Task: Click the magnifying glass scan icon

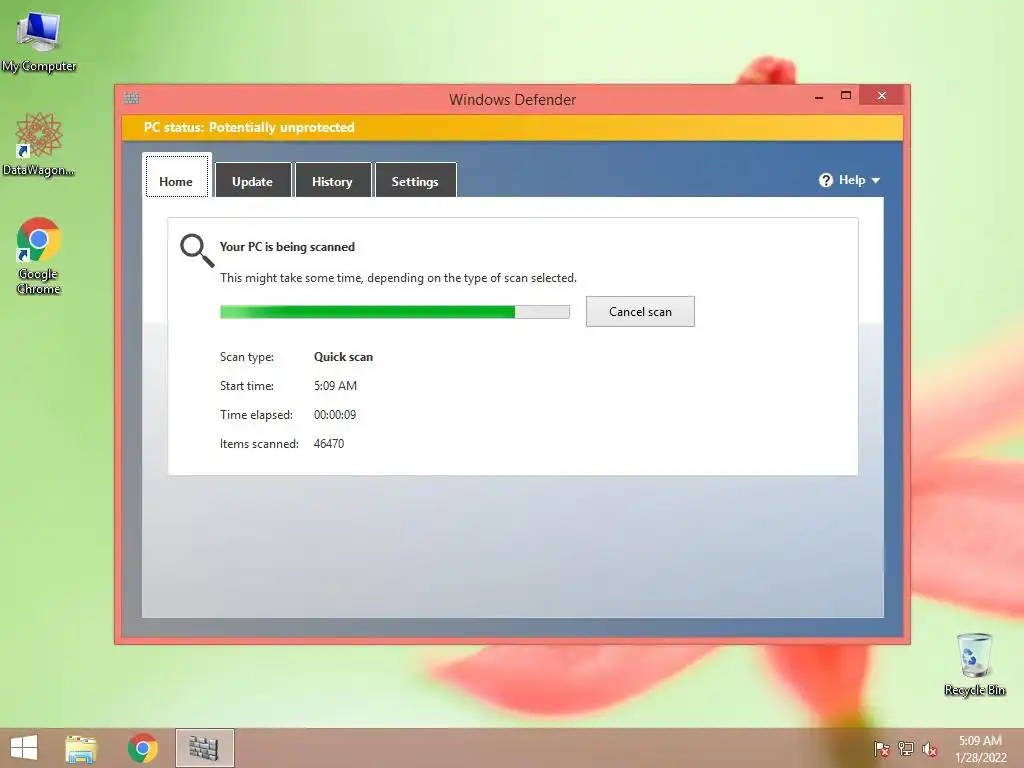Action: pyautogui.click(x=197, y=251)
